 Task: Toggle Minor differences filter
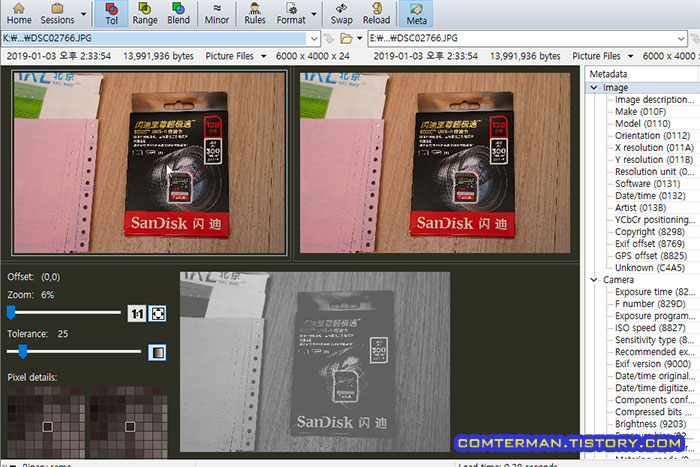click(x=217, y=14)
